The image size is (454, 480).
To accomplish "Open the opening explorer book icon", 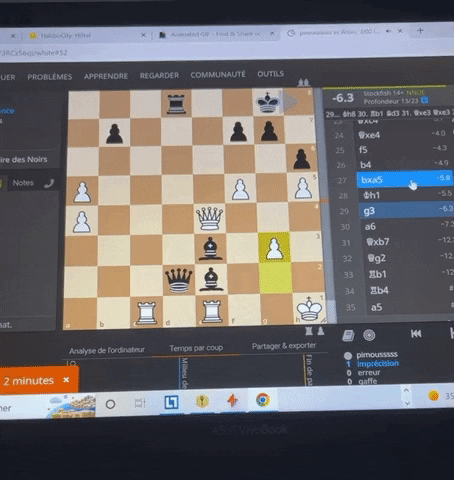I will coord(348,336).
